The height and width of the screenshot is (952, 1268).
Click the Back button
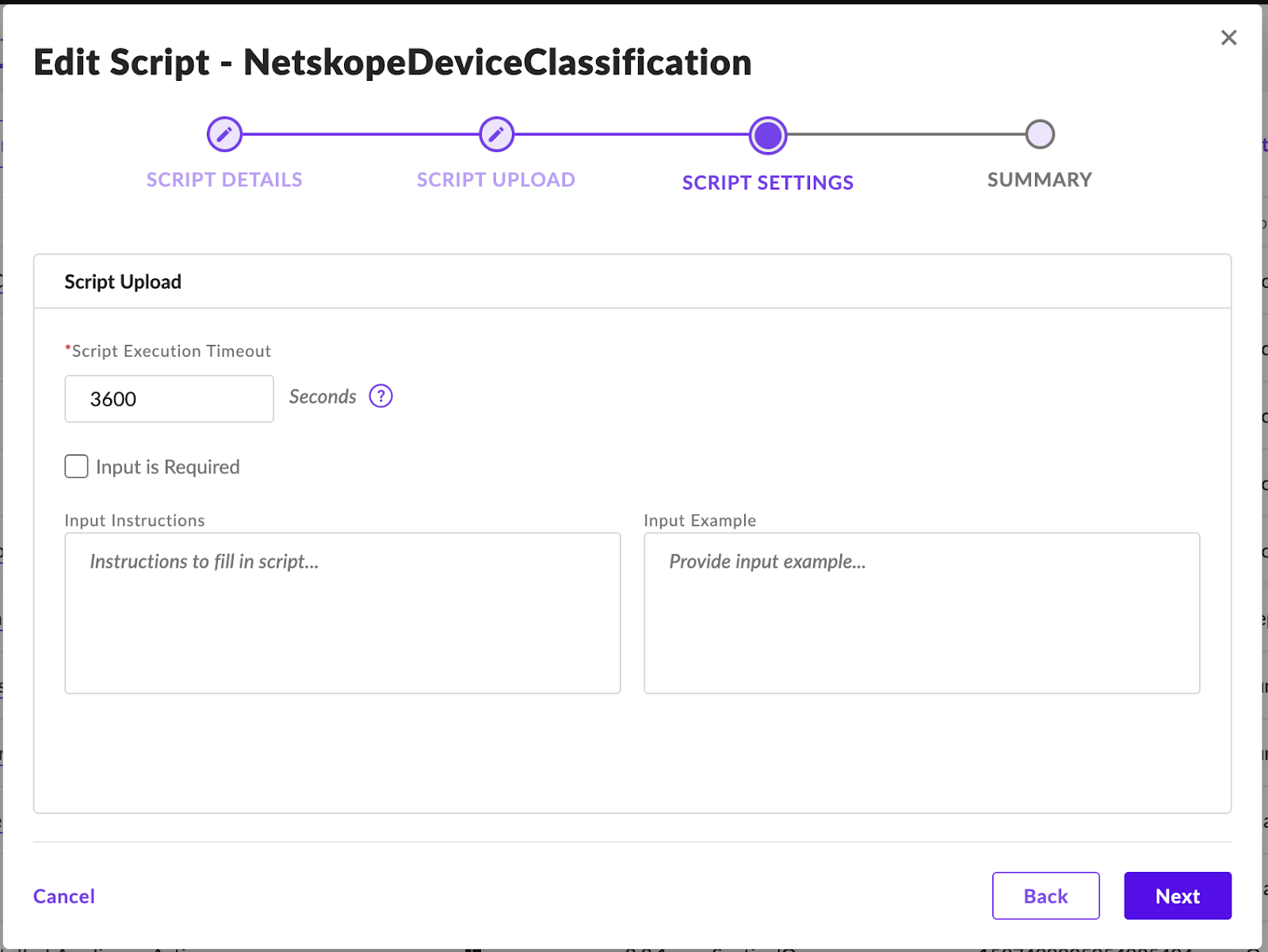(x=1045, y=896)
